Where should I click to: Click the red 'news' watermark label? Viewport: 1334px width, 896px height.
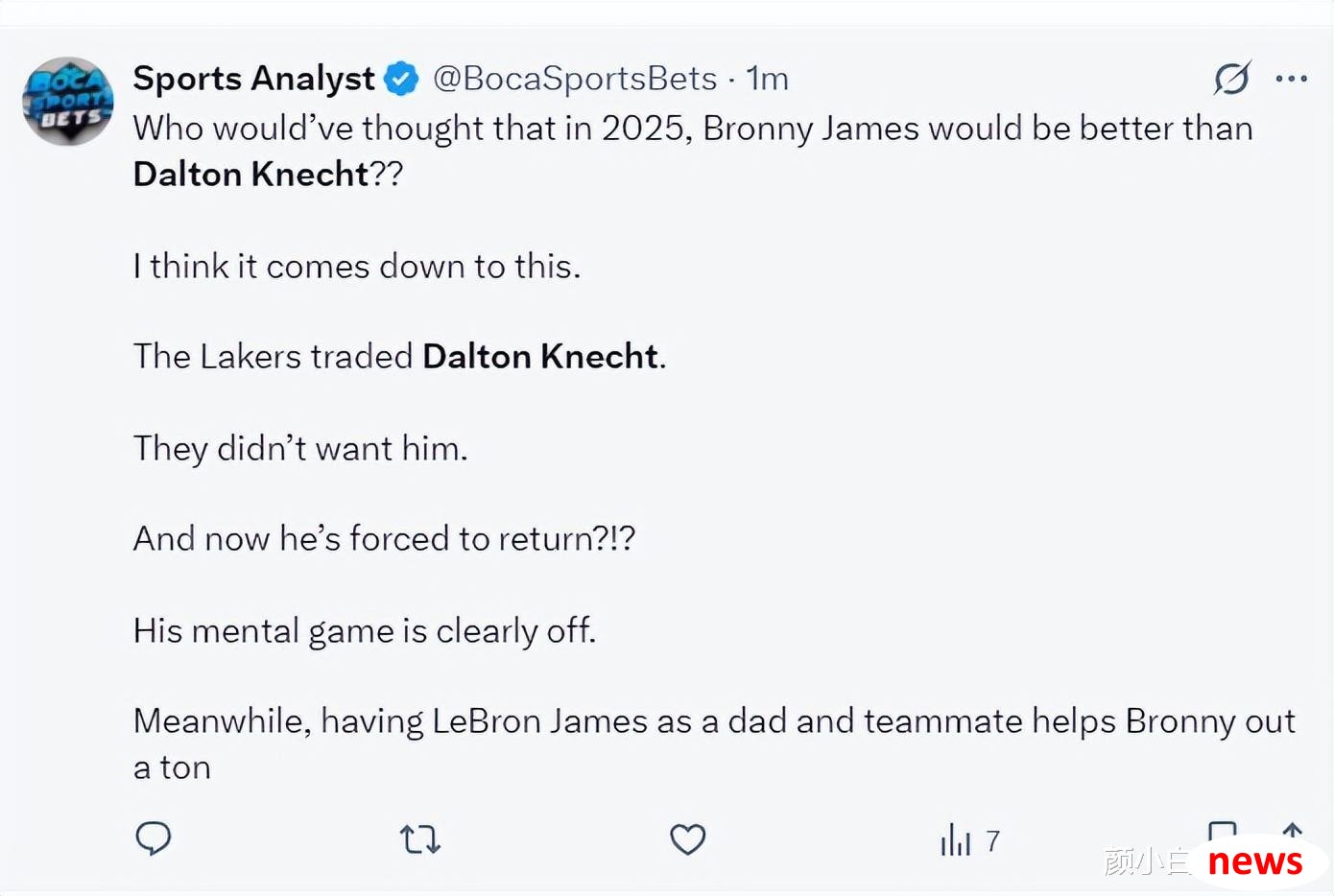[1255, 861]
